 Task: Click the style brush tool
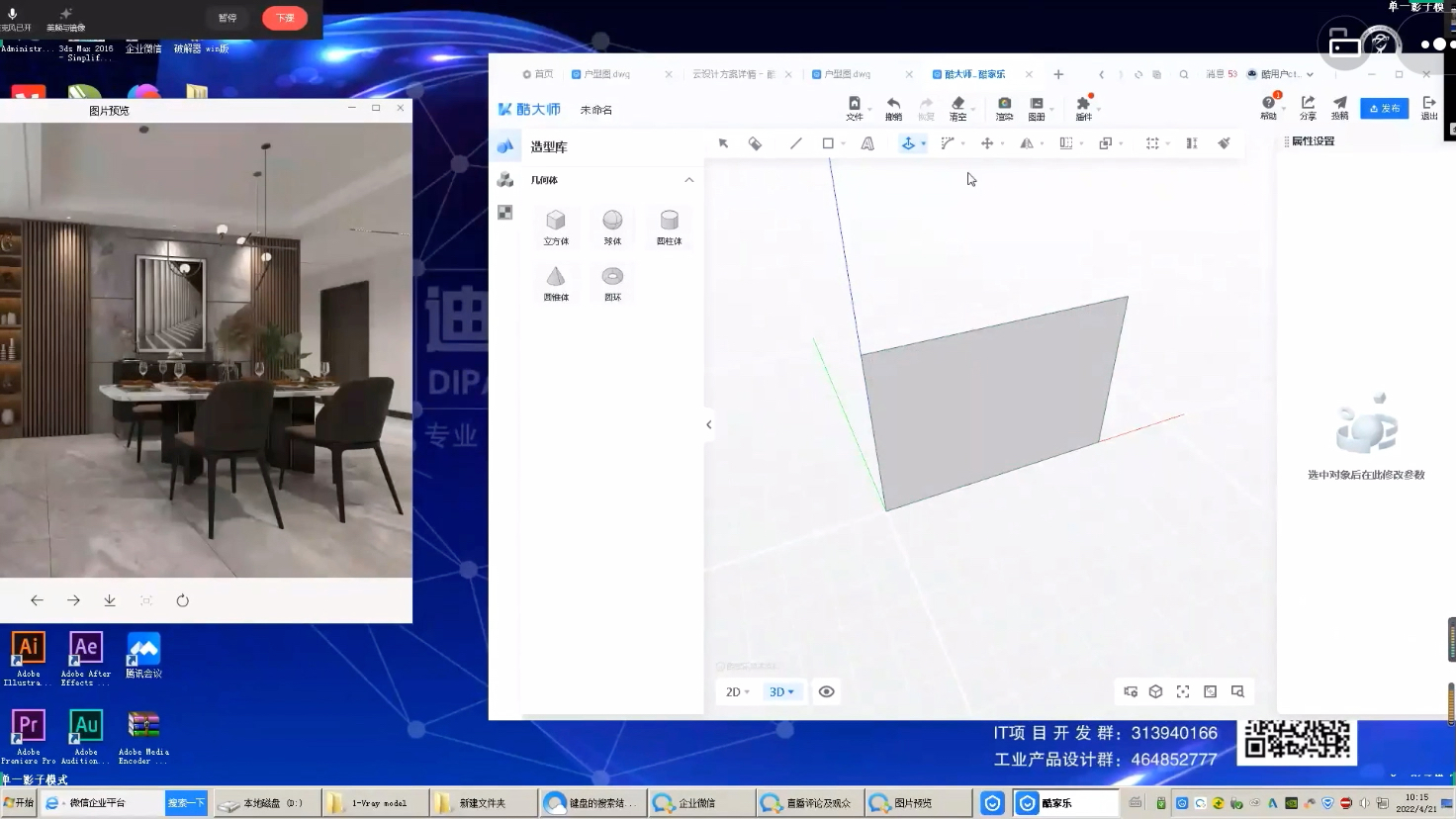tap(1224, 143)
